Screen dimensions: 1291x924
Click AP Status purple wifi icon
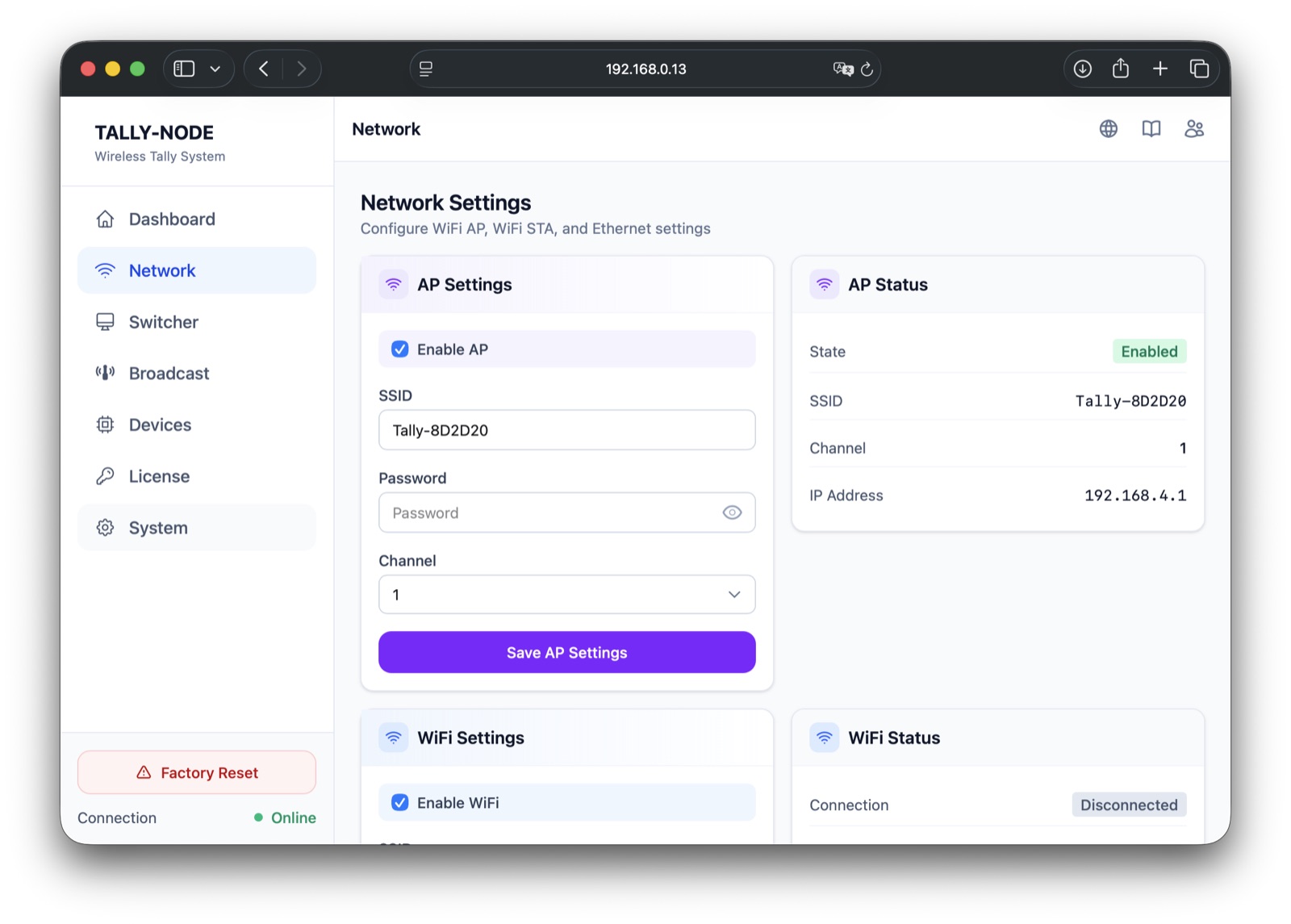tap(825, 284)
